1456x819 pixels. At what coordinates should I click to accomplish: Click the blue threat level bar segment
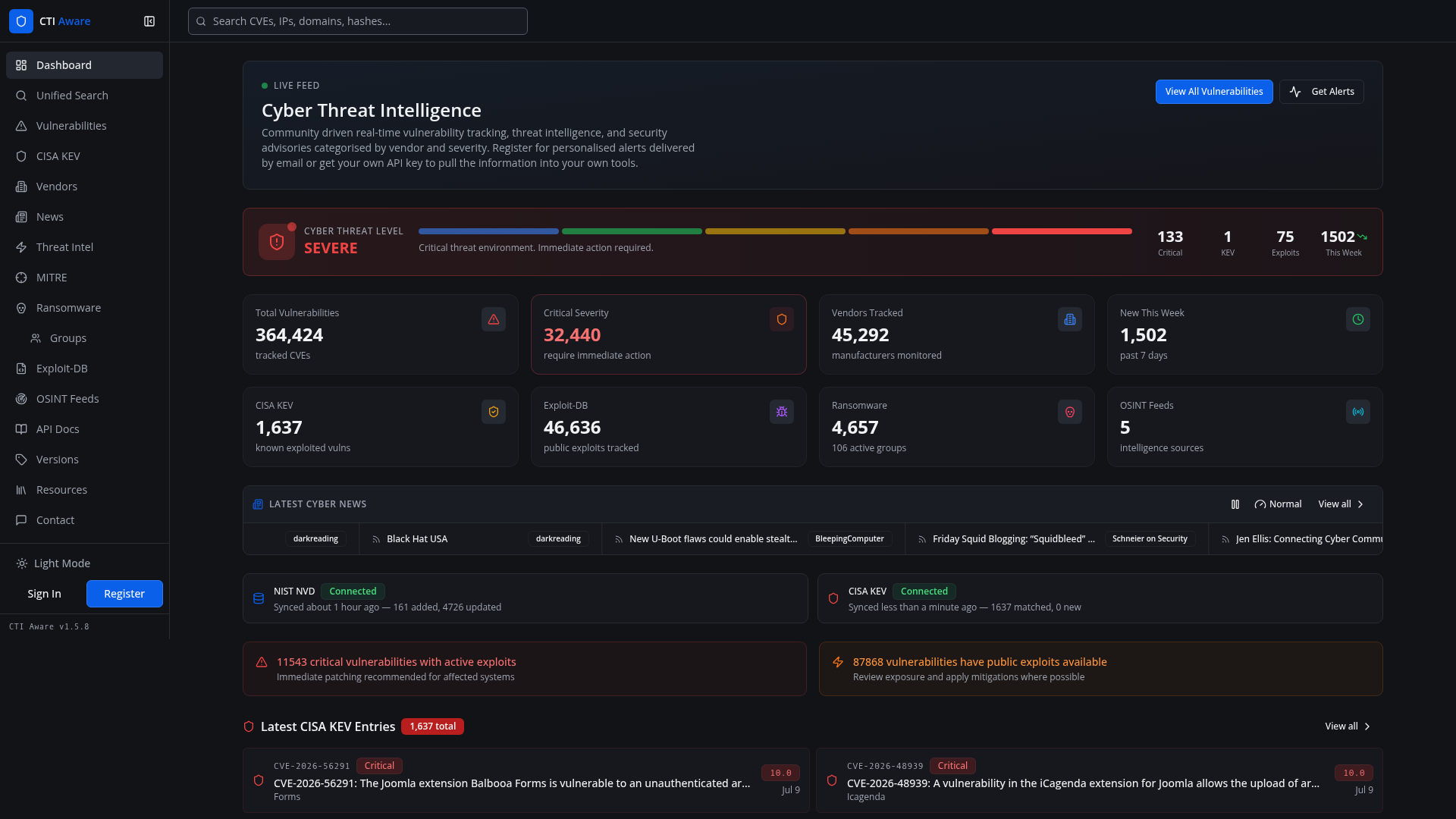[x=488, y=231]
